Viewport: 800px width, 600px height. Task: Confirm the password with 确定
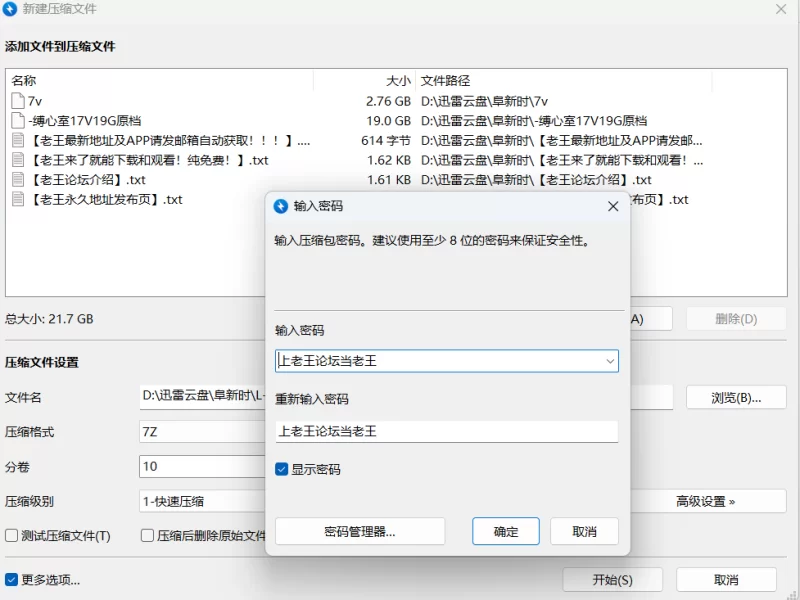tap(506, 531)
